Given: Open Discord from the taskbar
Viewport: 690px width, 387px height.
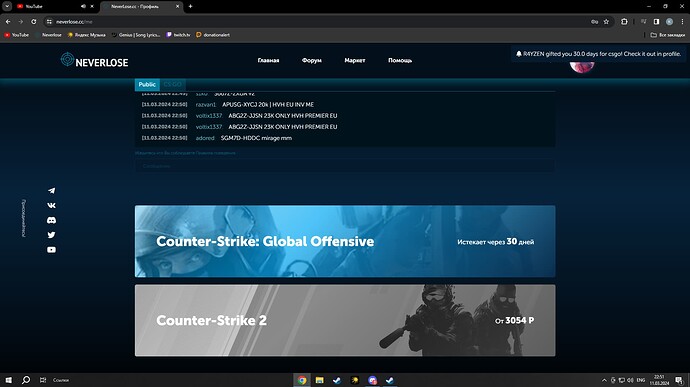Looking at the screenshot, I should click(x=372, y=380).
